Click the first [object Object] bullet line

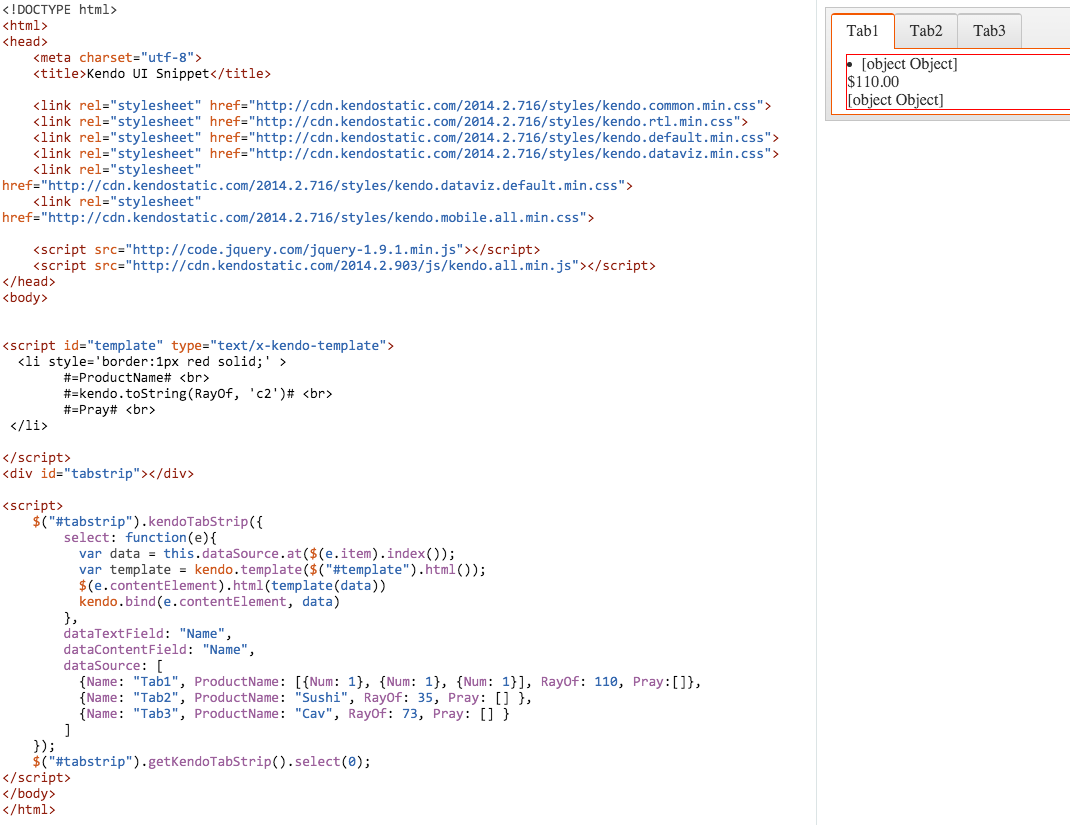click(909, 64)
